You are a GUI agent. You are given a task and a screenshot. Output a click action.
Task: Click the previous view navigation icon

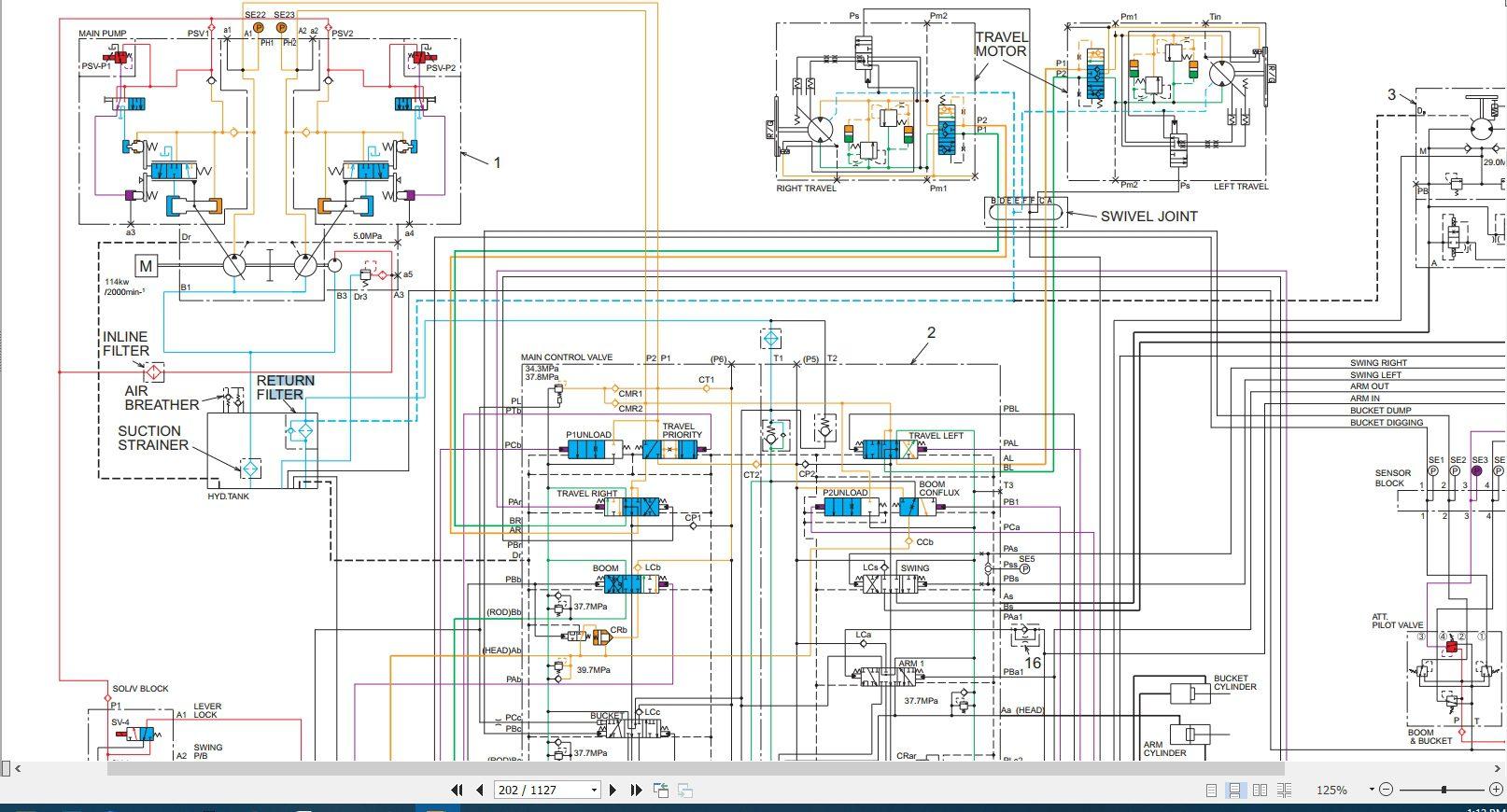point(661,790)
